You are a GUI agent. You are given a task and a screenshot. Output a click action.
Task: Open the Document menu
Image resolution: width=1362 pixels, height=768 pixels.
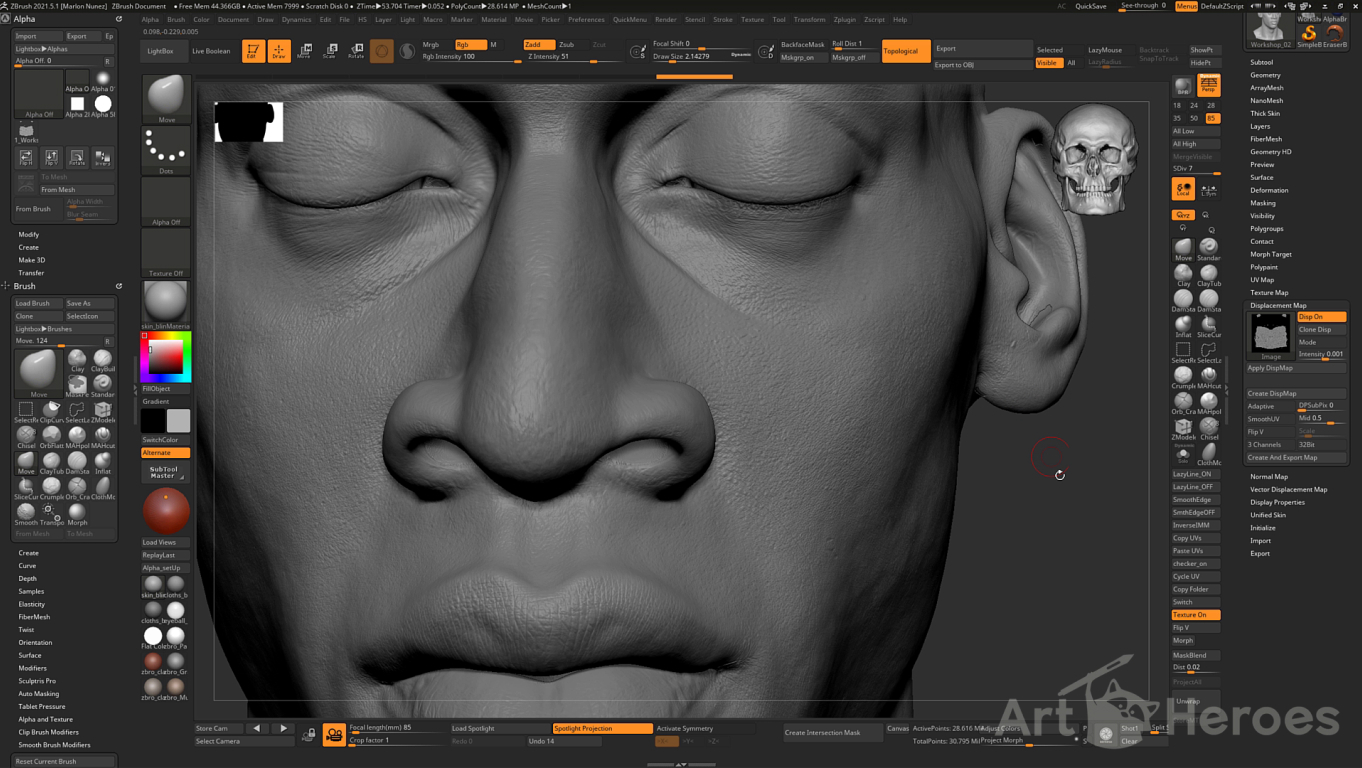[233, 19]
